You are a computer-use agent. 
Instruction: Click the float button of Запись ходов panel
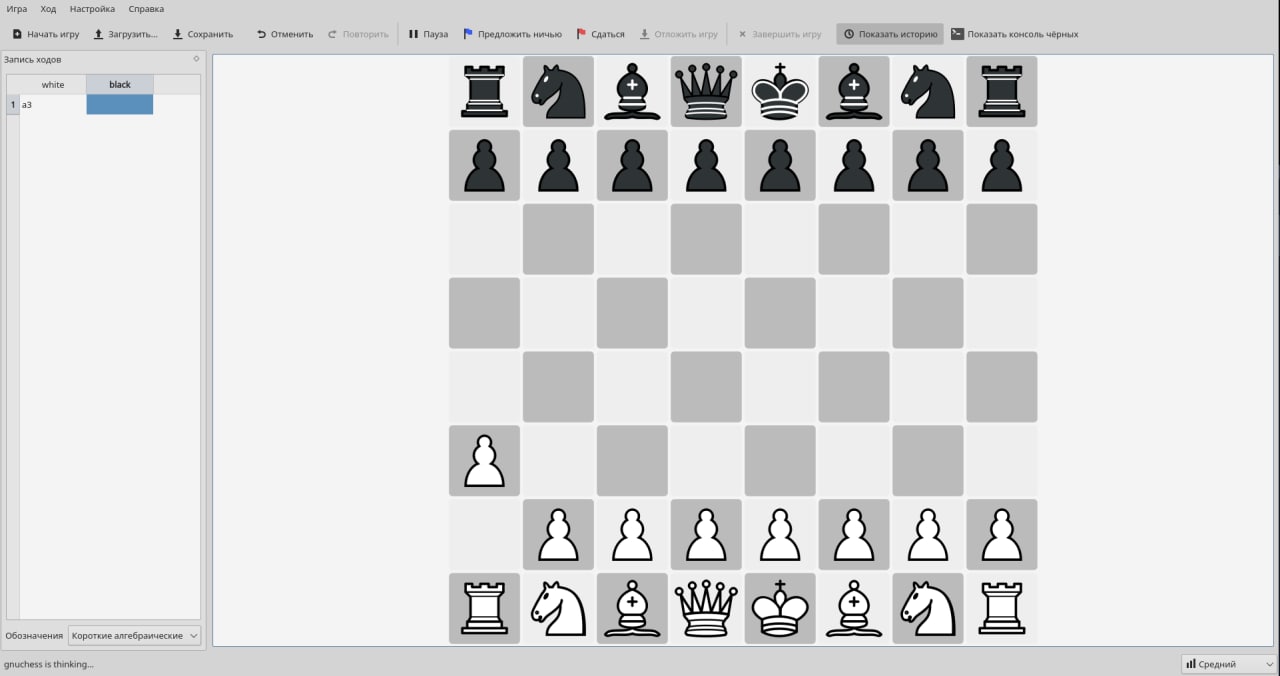pos(196,59)
